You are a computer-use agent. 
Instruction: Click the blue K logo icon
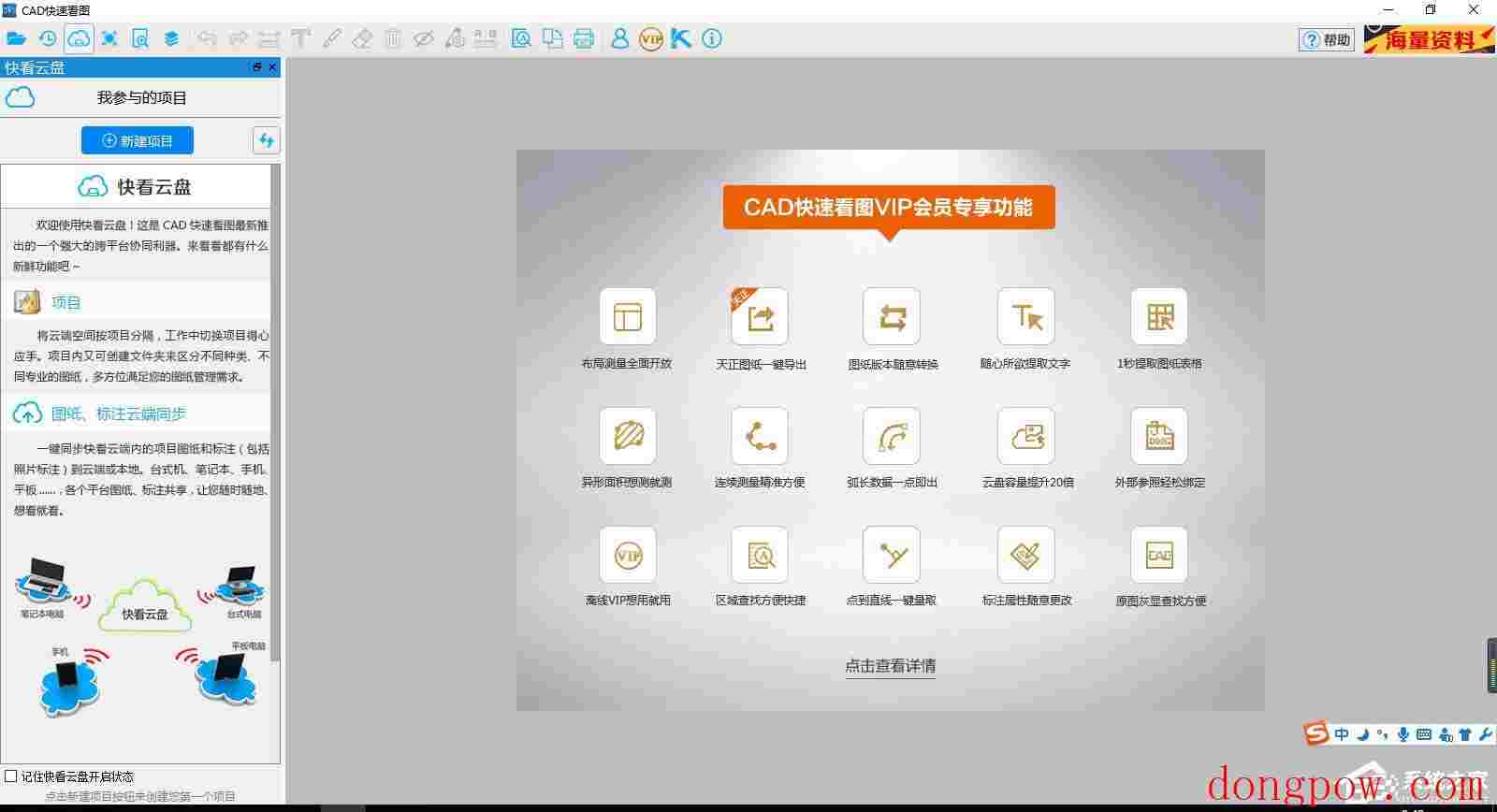[681, 38]
